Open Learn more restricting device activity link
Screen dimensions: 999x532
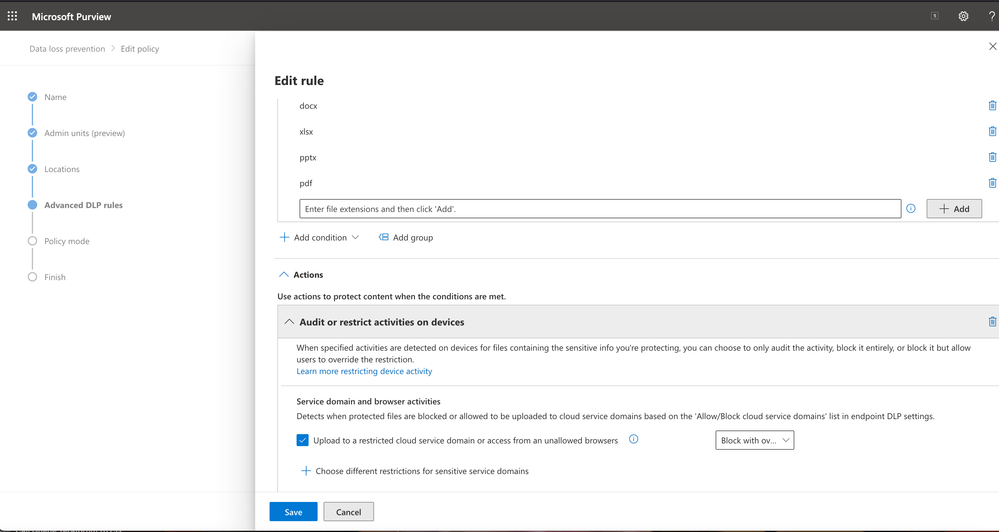(364, 371)
